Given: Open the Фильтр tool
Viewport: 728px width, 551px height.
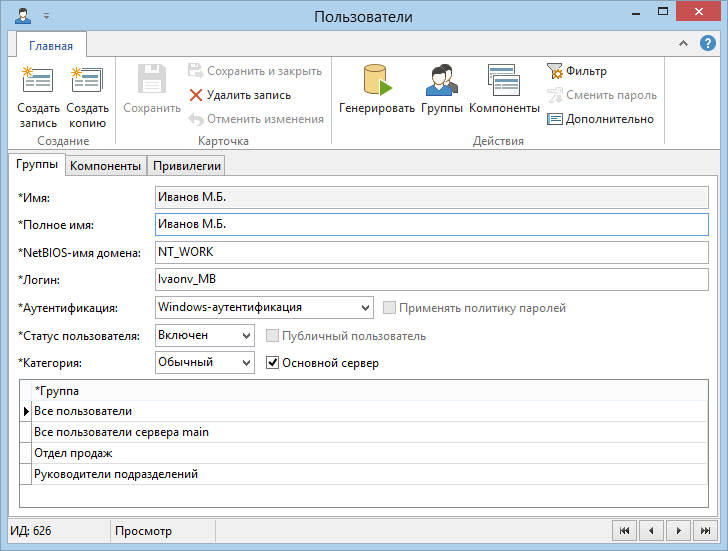Looking at the screenshot, I should click(577, 71).
